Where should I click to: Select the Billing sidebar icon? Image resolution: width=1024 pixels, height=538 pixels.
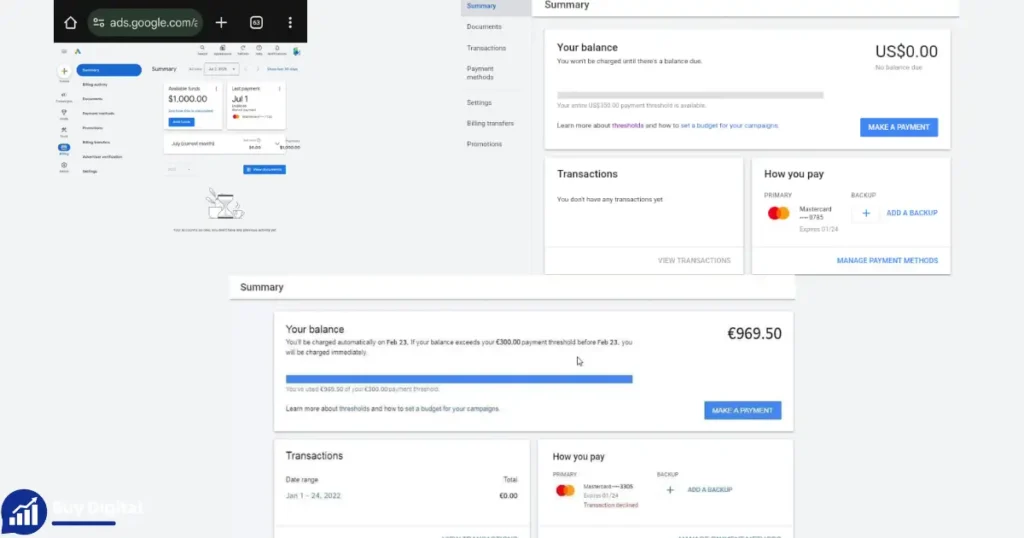point(64,150)
